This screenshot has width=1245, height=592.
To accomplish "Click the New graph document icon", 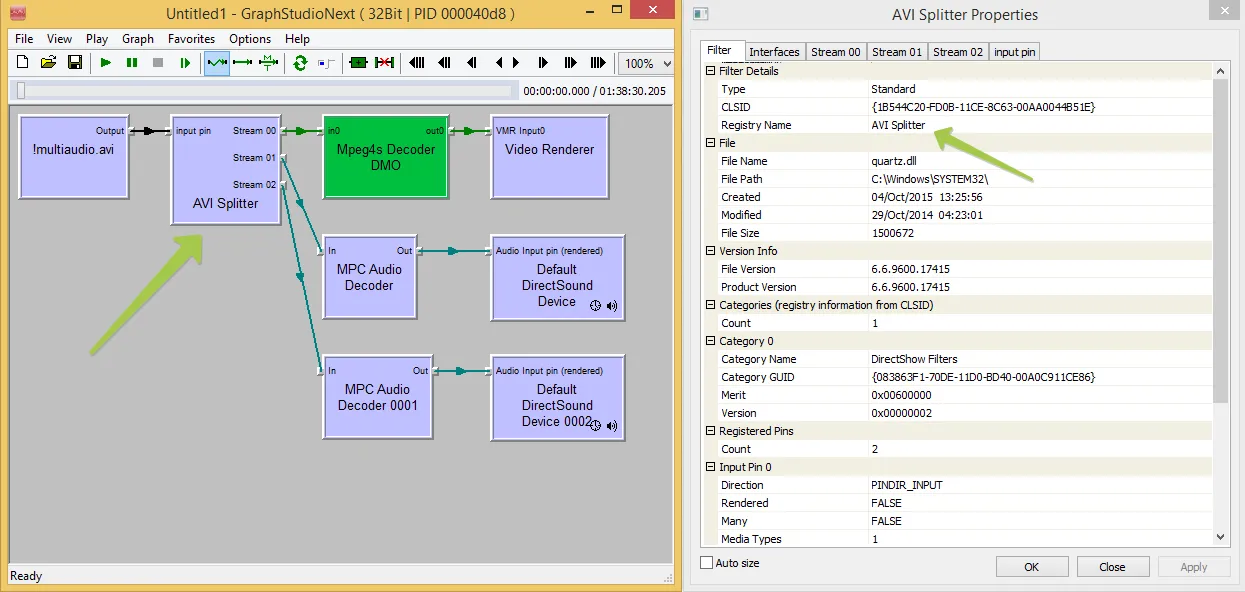I will pyautogui.click(x=22, y=63).
